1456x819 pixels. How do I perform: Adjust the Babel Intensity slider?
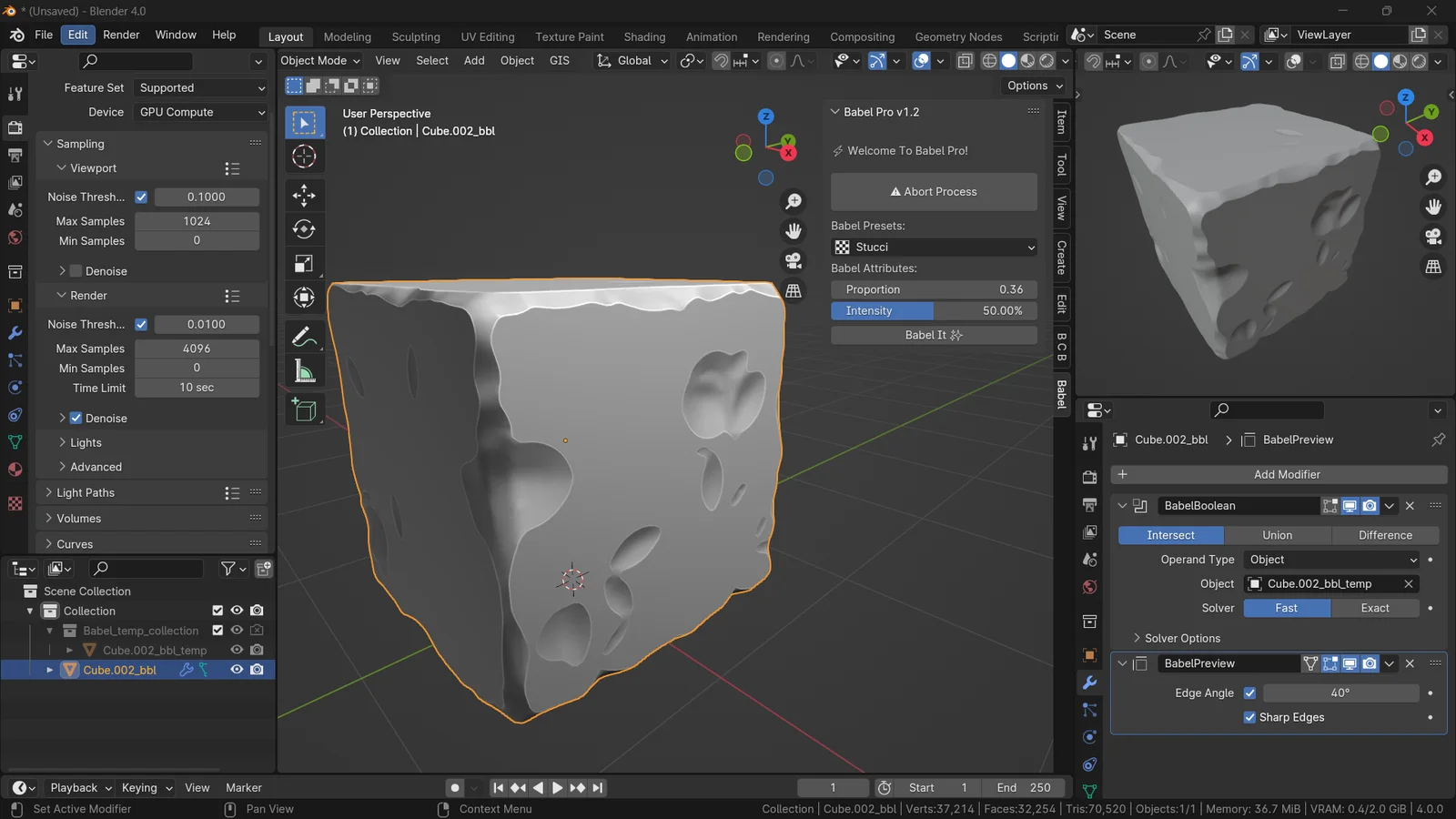coord(934,311)
